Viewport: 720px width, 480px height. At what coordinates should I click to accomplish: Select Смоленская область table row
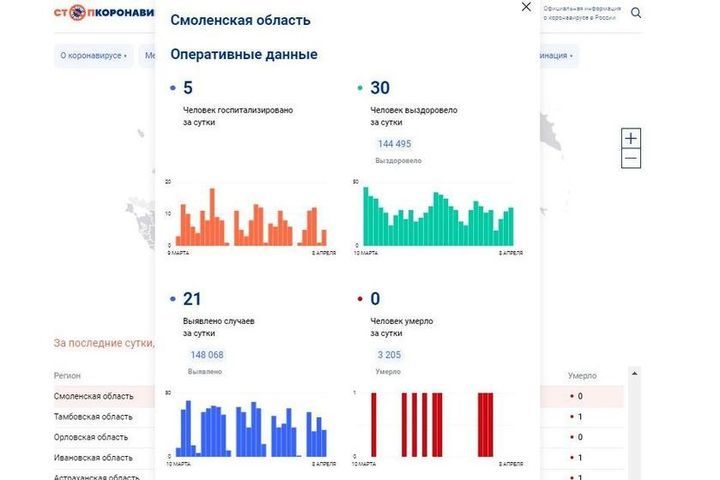click(x=94, y=396)
